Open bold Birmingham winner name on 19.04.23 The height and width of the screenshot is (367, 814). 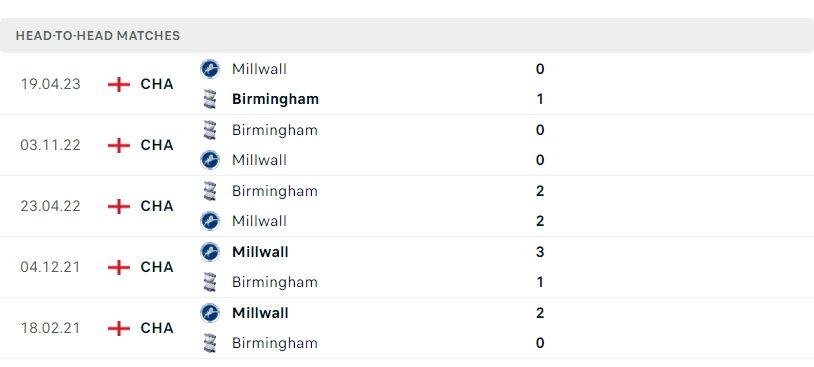275,99
